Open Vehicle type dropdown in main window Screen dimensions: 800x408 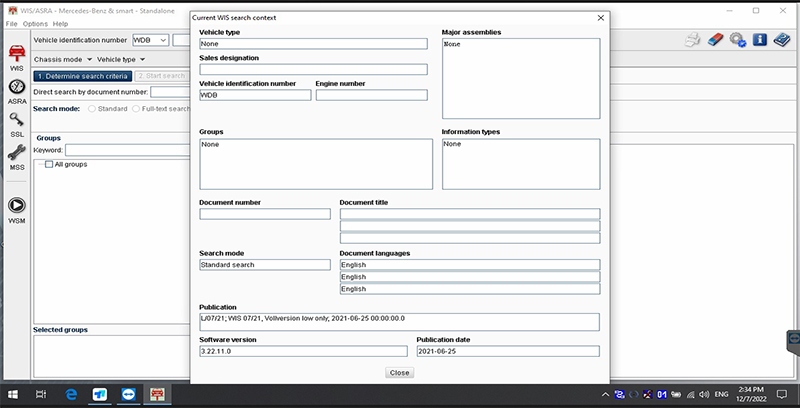click(x=121, y=59)
